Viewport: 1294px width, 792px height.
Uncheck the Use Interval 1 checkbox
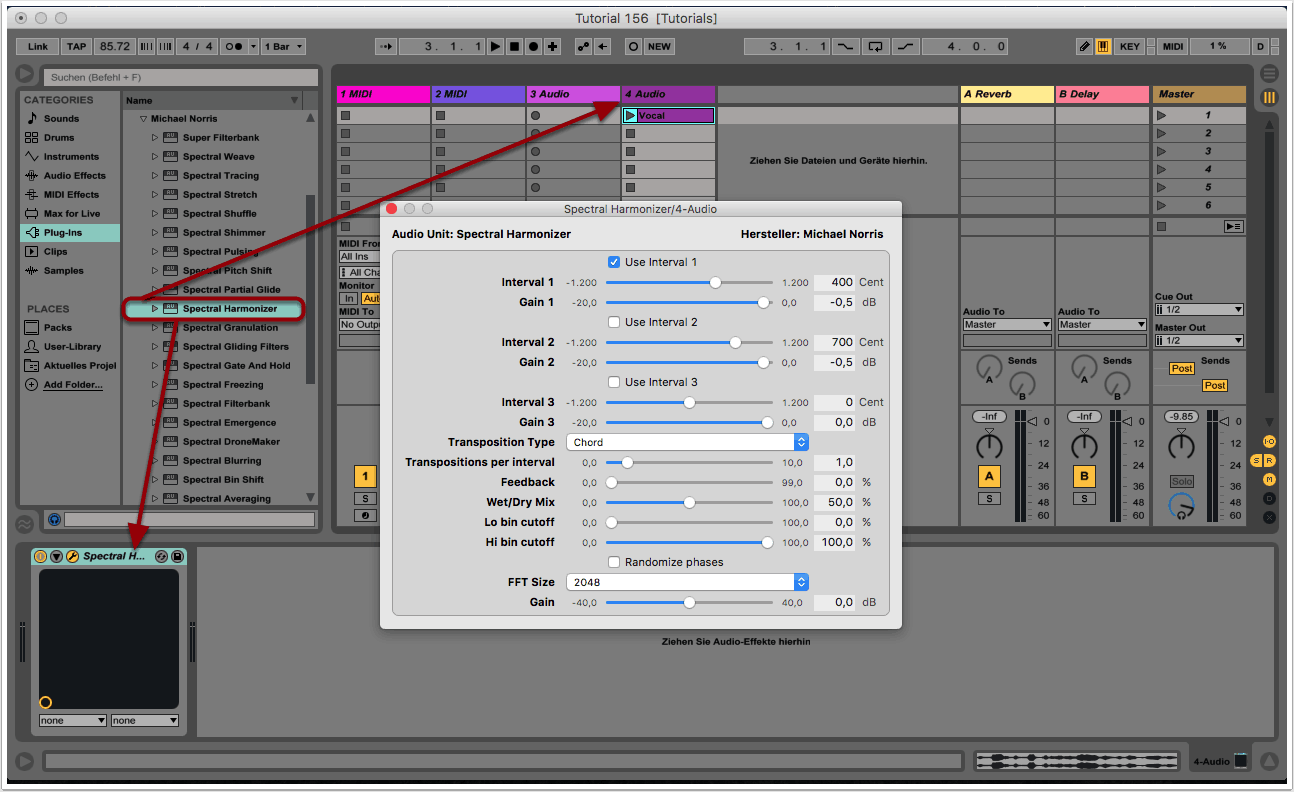pyautogui.click(x=614, y=262)
